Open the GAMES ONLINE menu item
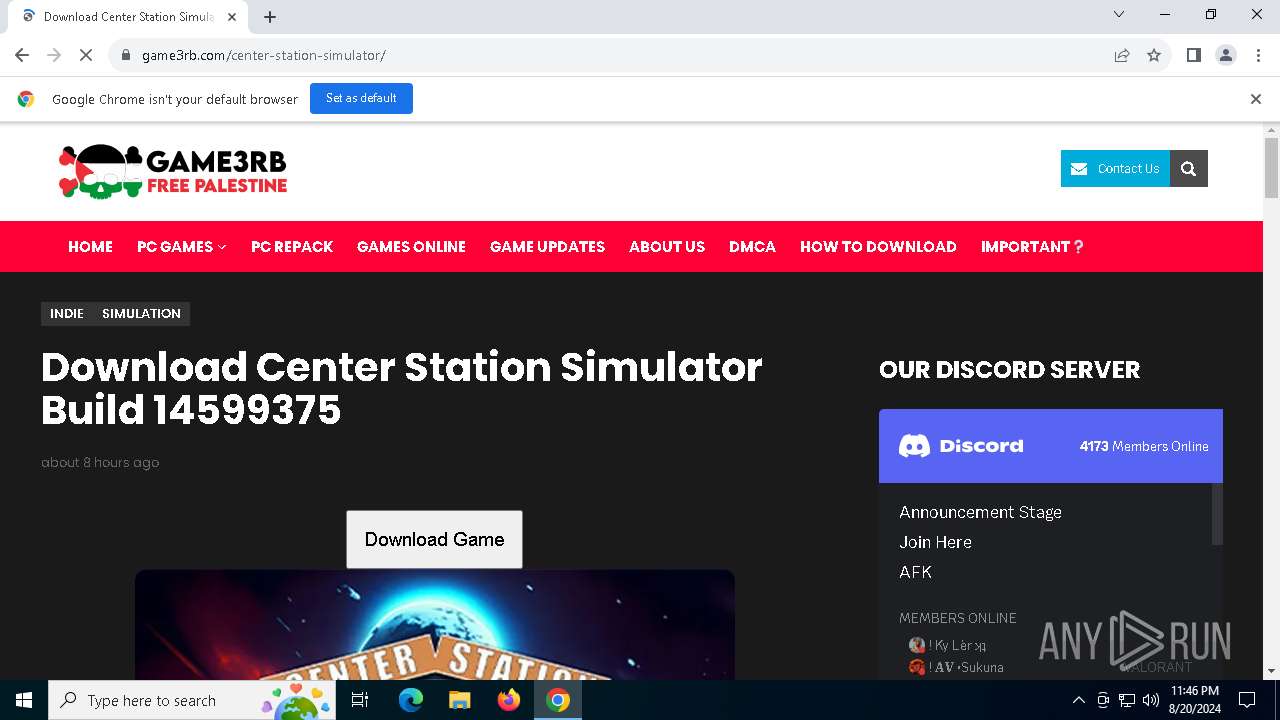The image size is (1280, 720). (x=411, y=246)
